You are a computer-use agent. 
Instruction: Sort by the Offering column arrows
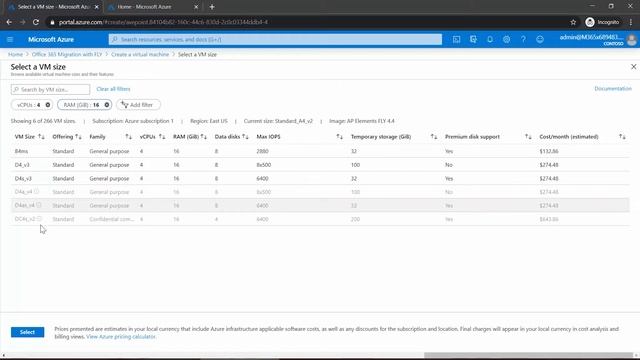click(78, 137)
